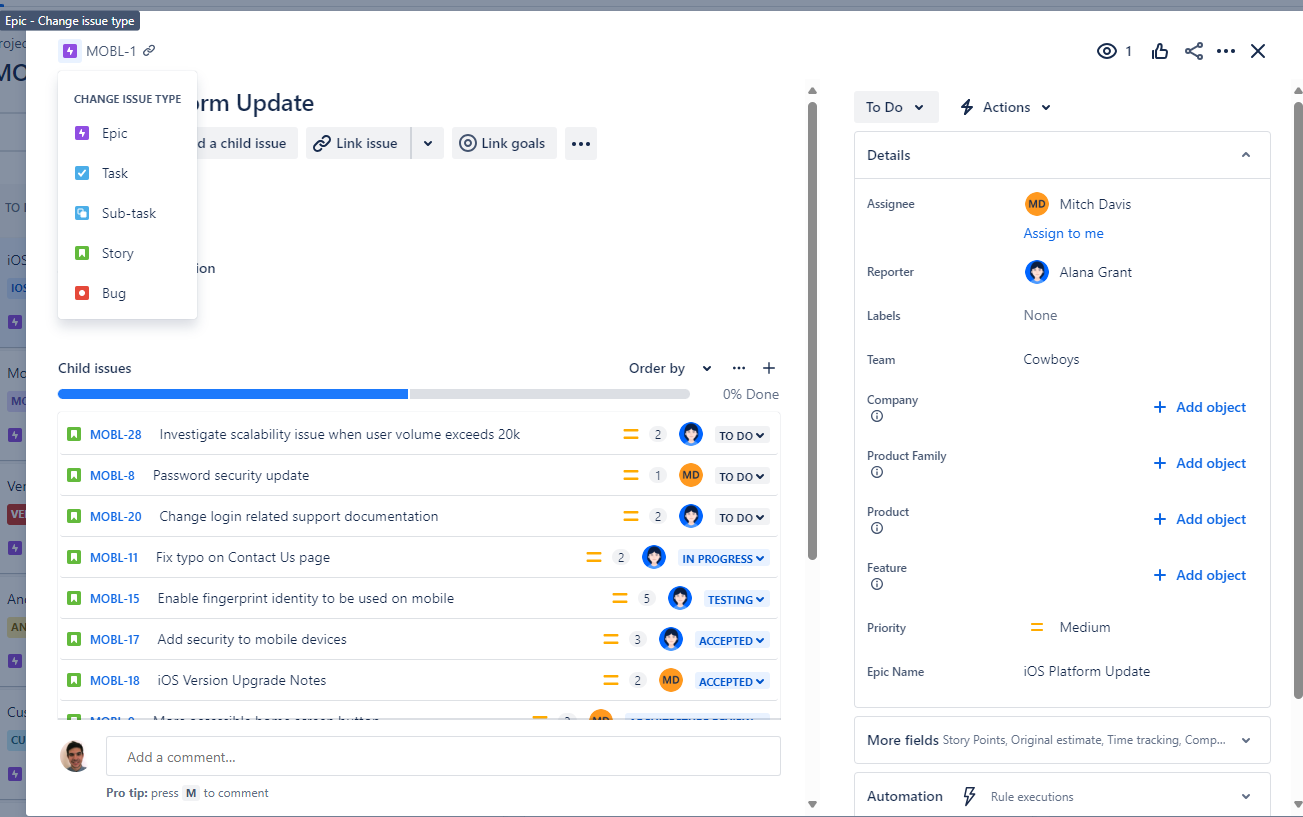Viewport: 1303px width, 817px height.
Task: Select the Epic icon next to MOBL-1
Action: point(69,50)
